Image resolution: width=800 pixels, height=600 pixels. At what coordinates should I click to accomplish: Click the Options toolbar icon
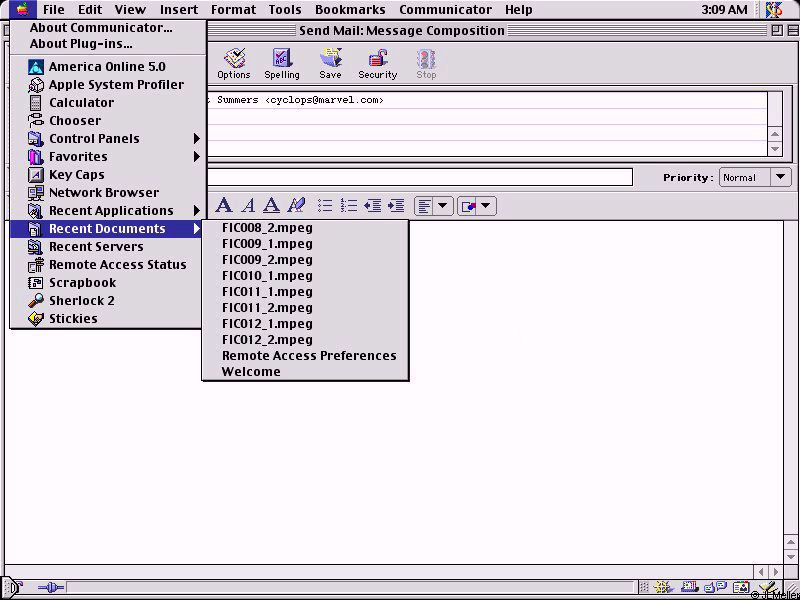pyautogui.click(x=234, y=64)
